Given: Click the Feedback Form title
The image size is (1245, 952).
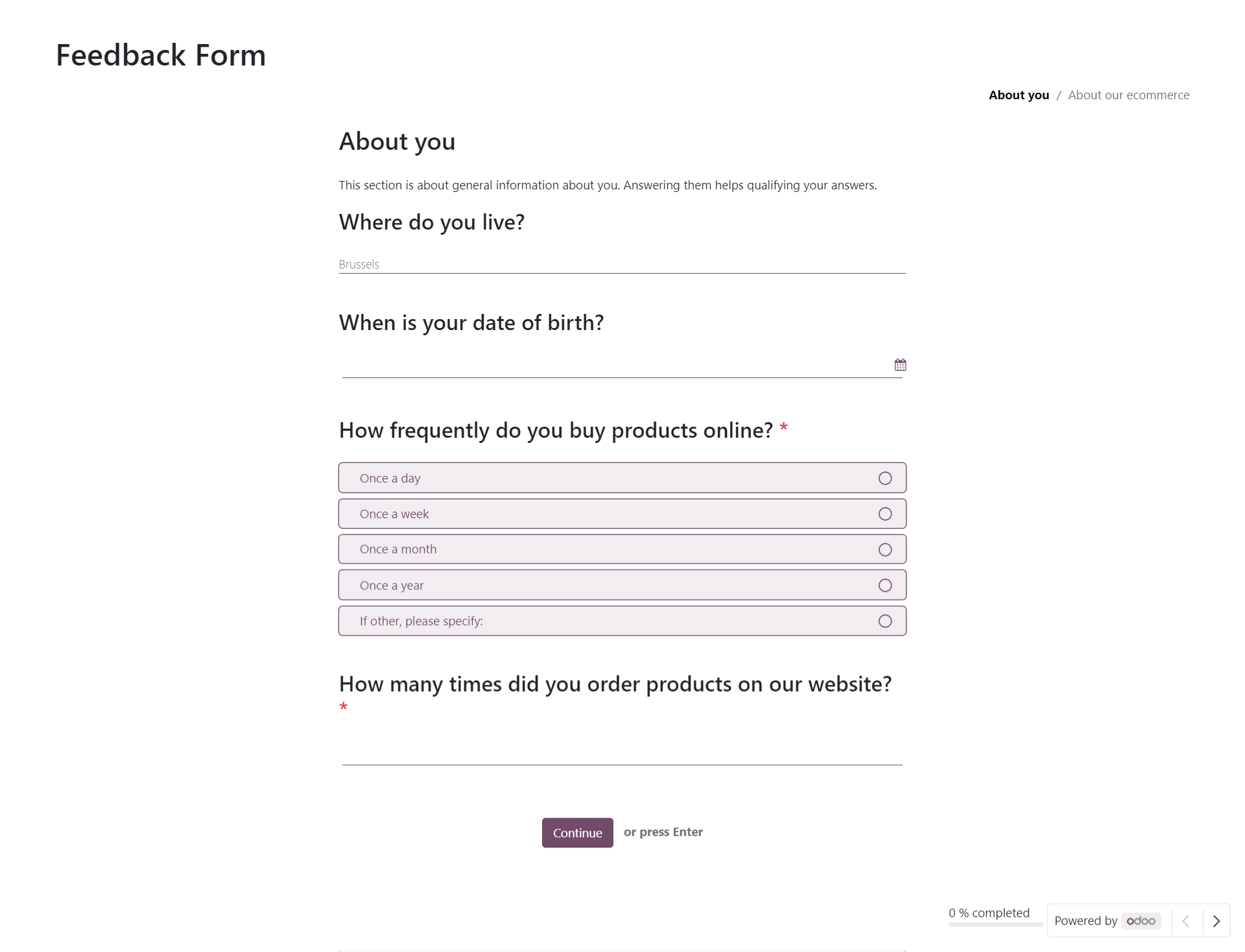Looking at the screenshot, I should [x=161, y=55].
